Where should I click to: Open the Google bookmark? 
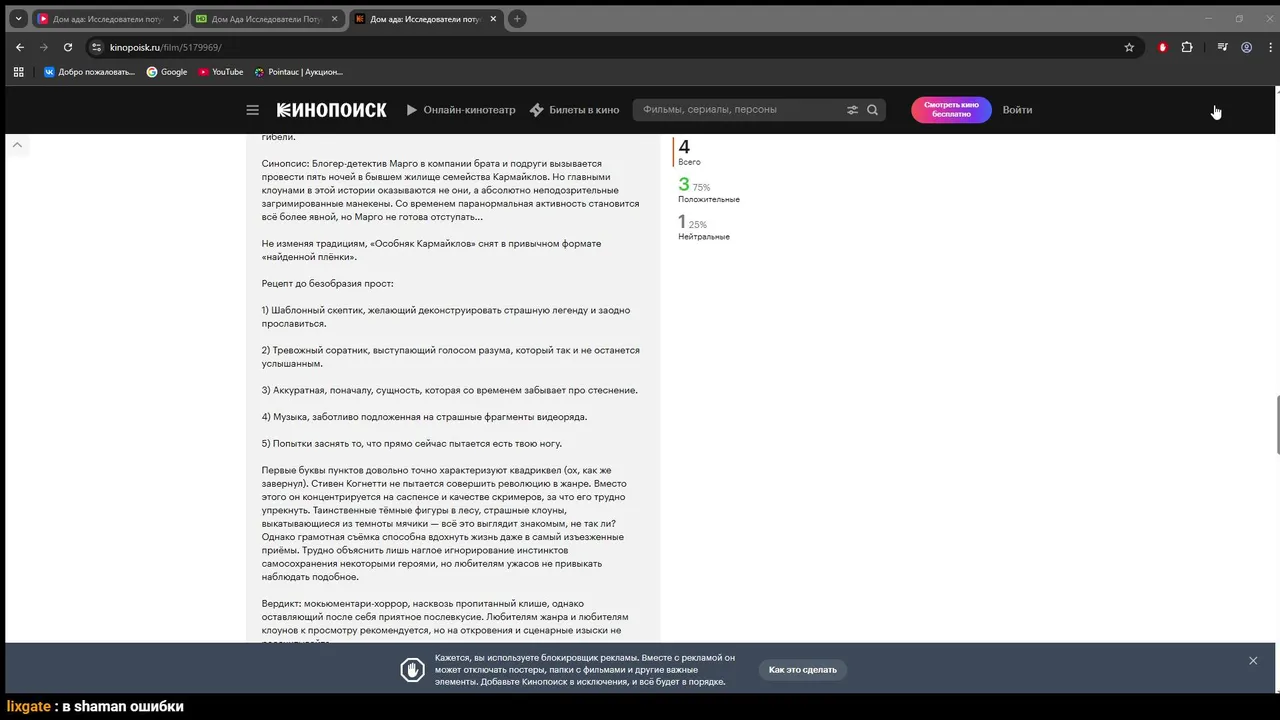point(167,72)
